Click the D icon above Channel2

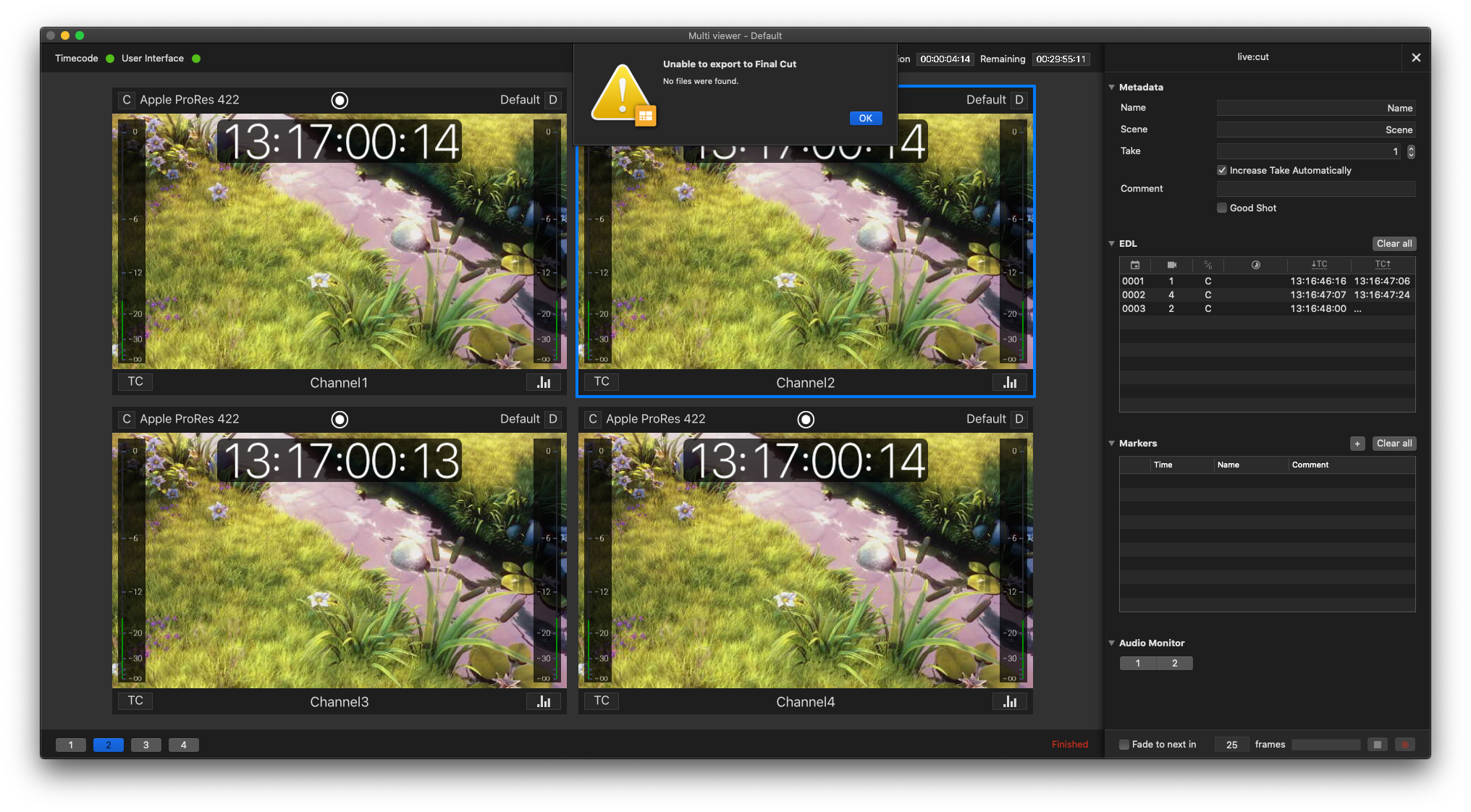pos(1019,100)
